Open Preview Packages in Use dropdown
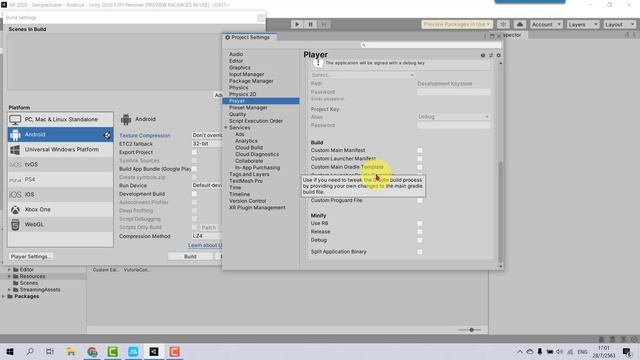 coord(457,24)
